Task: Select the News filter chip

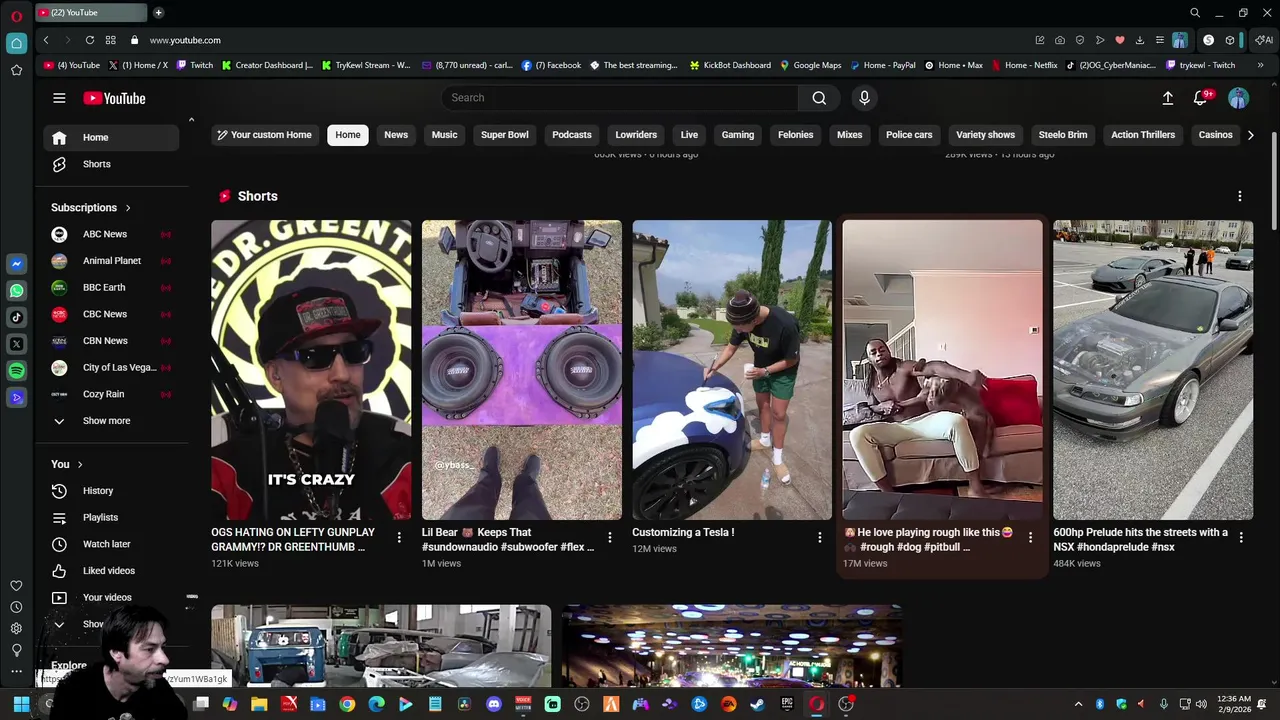Action: [x=396, y=135]
